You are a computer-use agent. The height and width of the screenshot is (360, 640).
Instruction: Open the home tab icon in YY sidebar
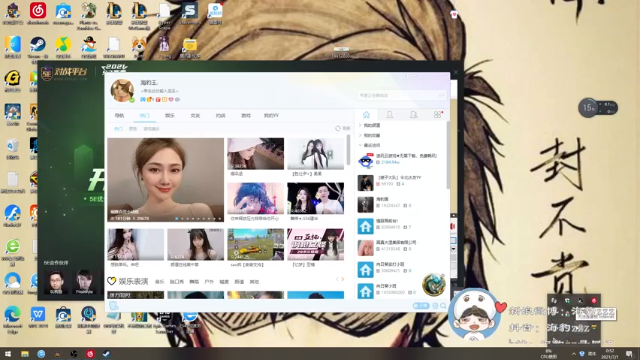pyautogui.click(x=366, y=115)
